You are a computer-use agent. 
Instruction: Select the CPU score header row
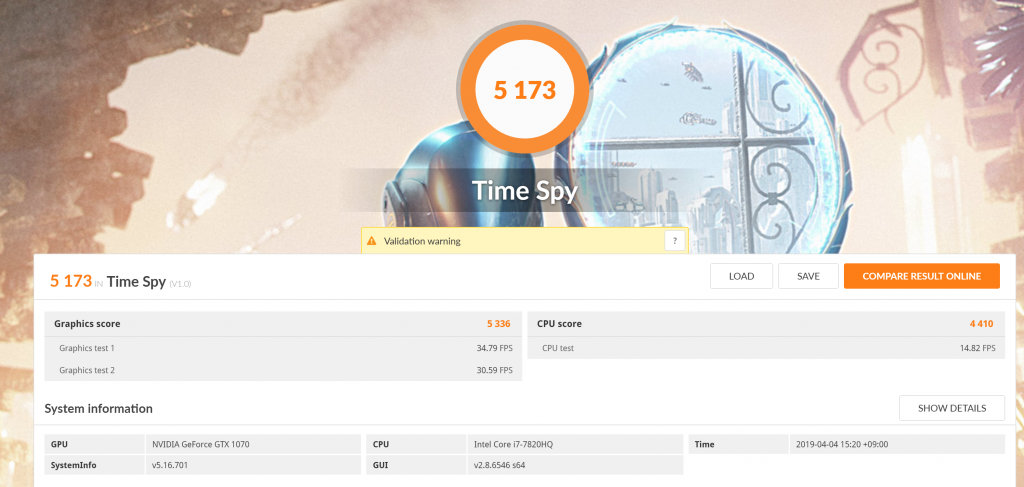pyautogui.click(x=766, y=324)
